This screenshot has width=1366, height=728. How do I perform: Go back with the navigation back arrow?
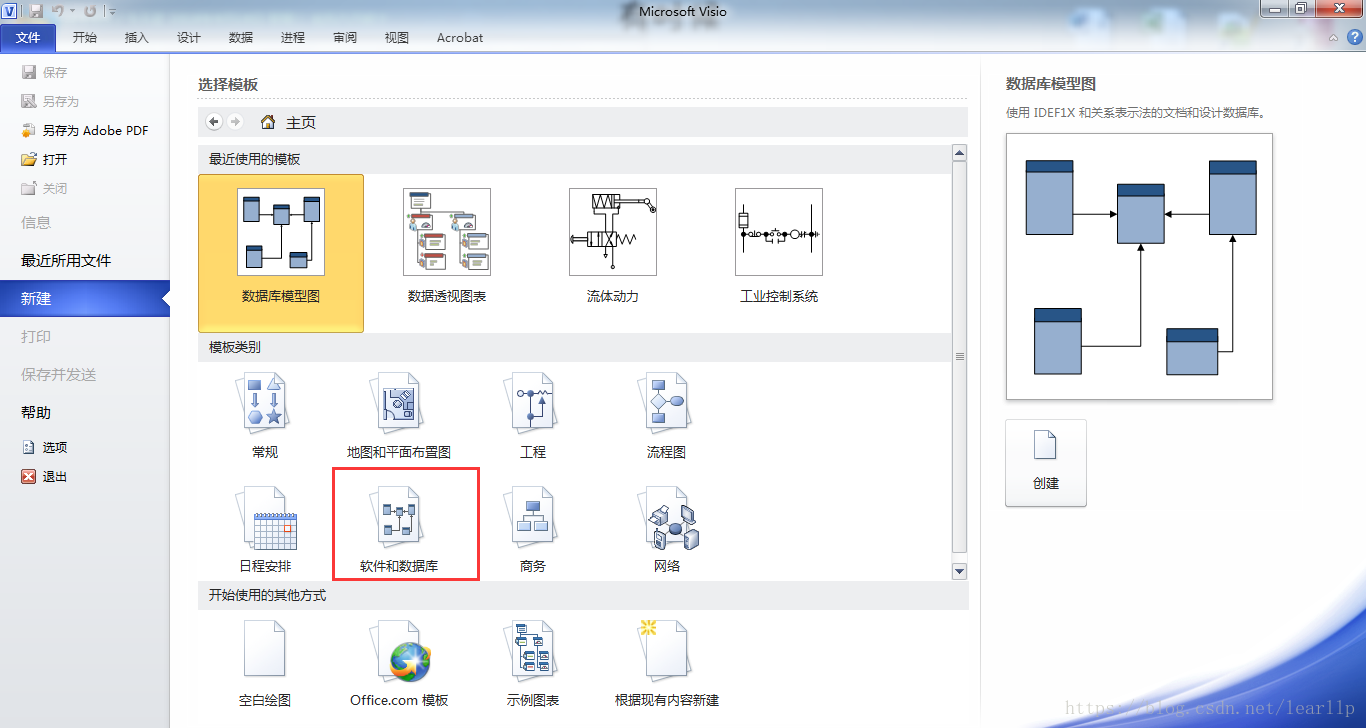coord(214,122)
